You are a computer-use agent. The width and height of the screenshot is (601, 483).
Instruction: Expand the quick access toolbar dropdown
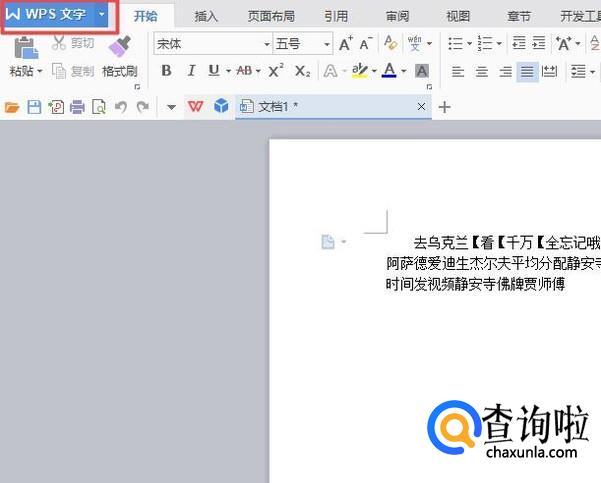[x=171, y=107]
